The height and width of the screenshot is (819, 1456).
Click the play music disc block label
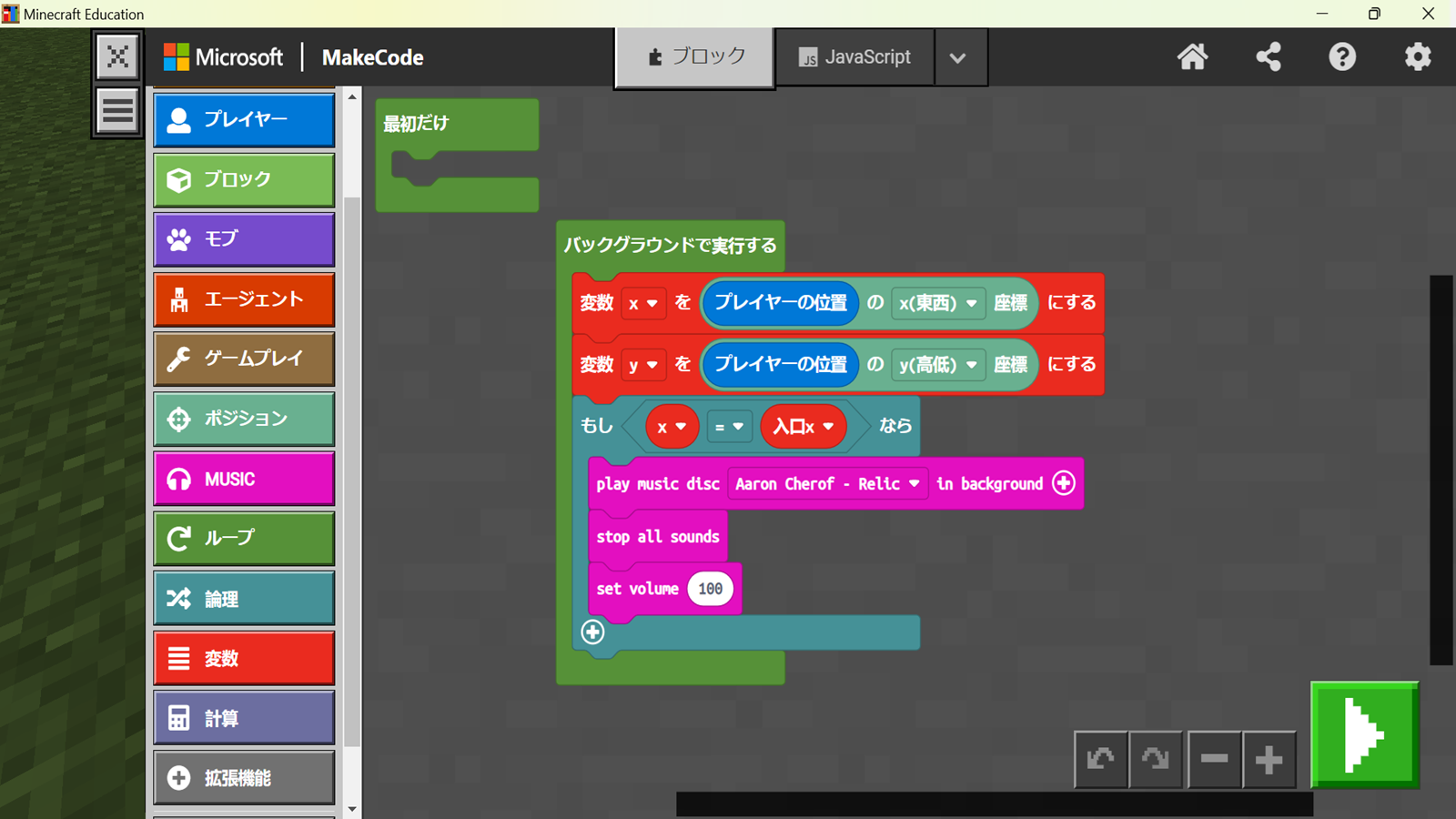(x=658, y=484)
